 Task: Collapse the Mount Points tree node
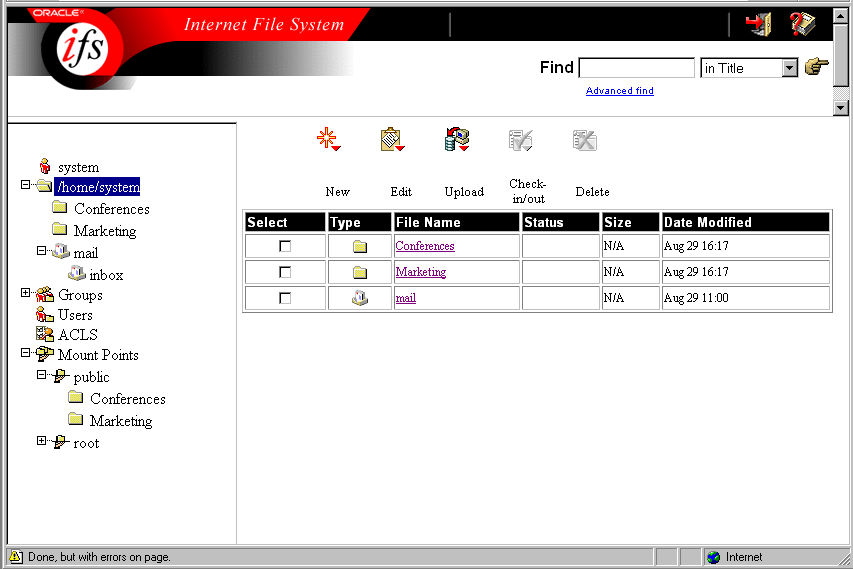click(x=26, y=352)
